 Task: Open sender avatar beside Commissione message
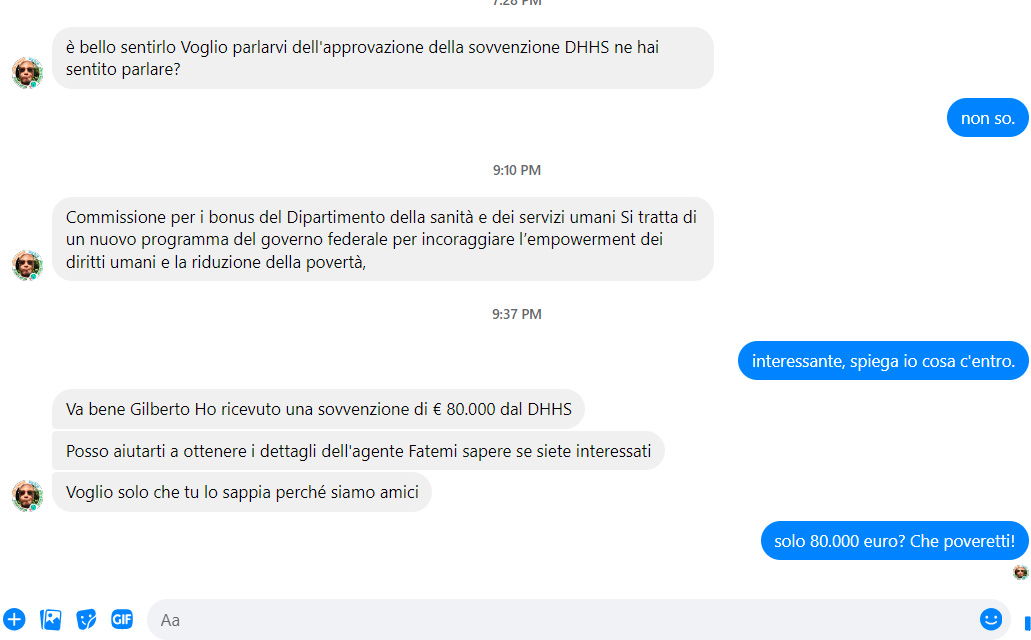coord(27,265)
